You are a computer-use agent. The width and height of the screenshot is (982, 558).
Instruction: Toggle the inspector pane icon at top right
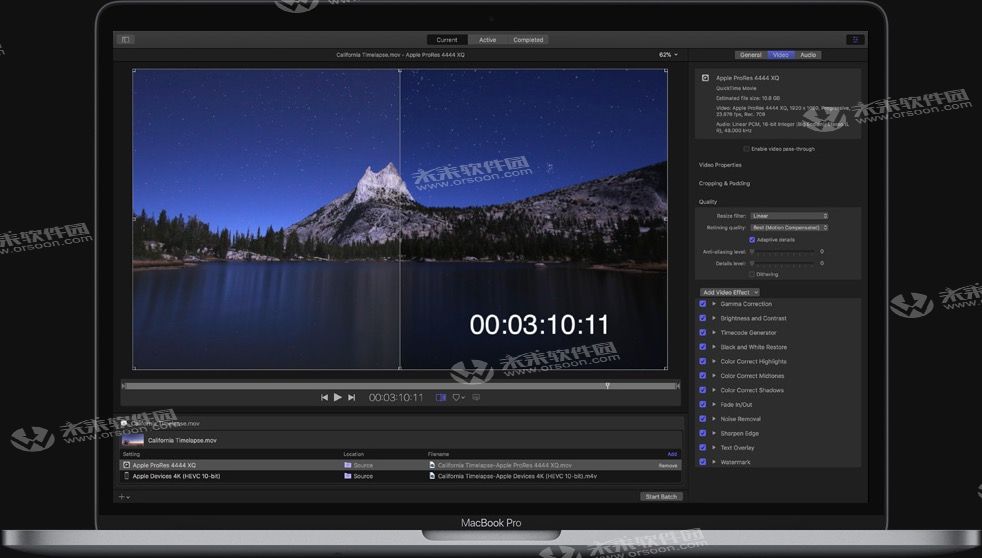(x=854, y=40)
